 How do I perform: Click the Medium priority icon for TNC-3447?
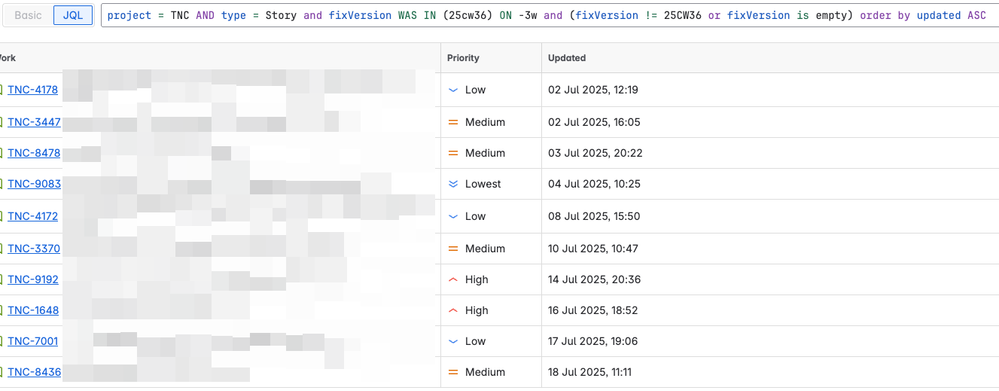pyautogui.click(x=454, y=122)
